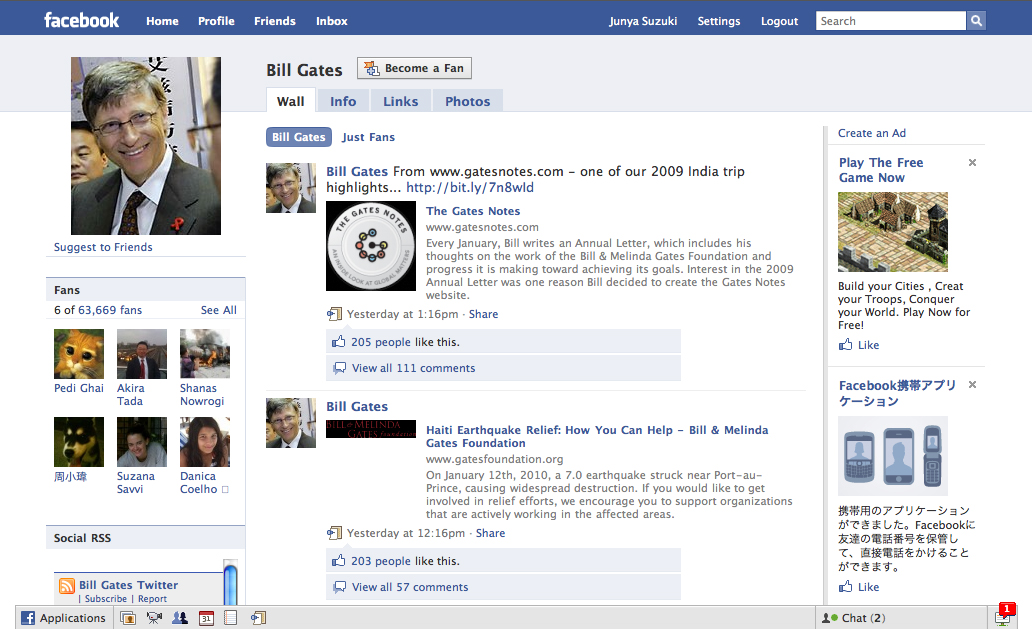
Task: Click Bill Gates large profile photo
Action: point(145,145)
